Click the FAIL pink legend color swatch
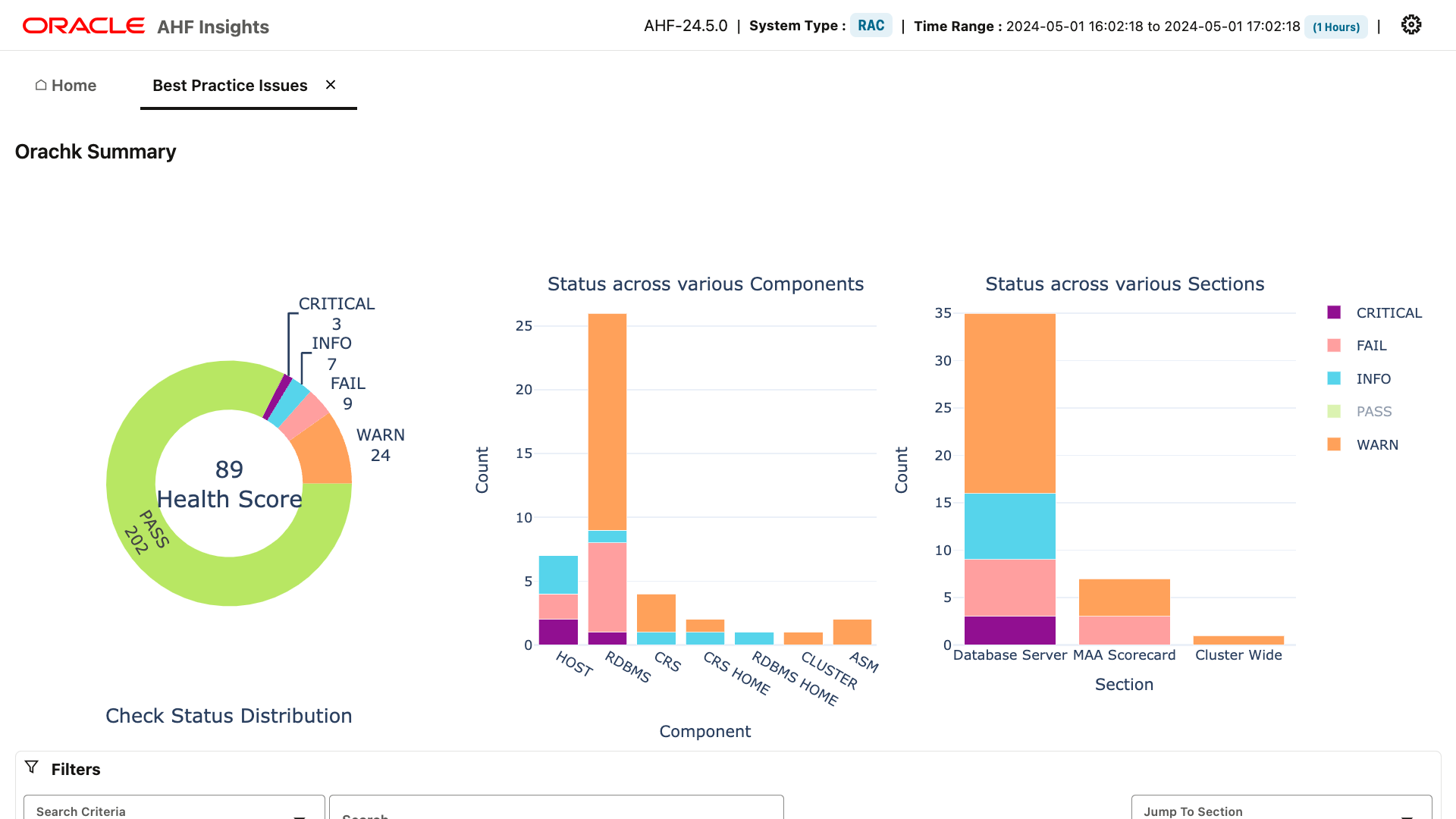The image size is (1456, 819). click(1332, 345)
